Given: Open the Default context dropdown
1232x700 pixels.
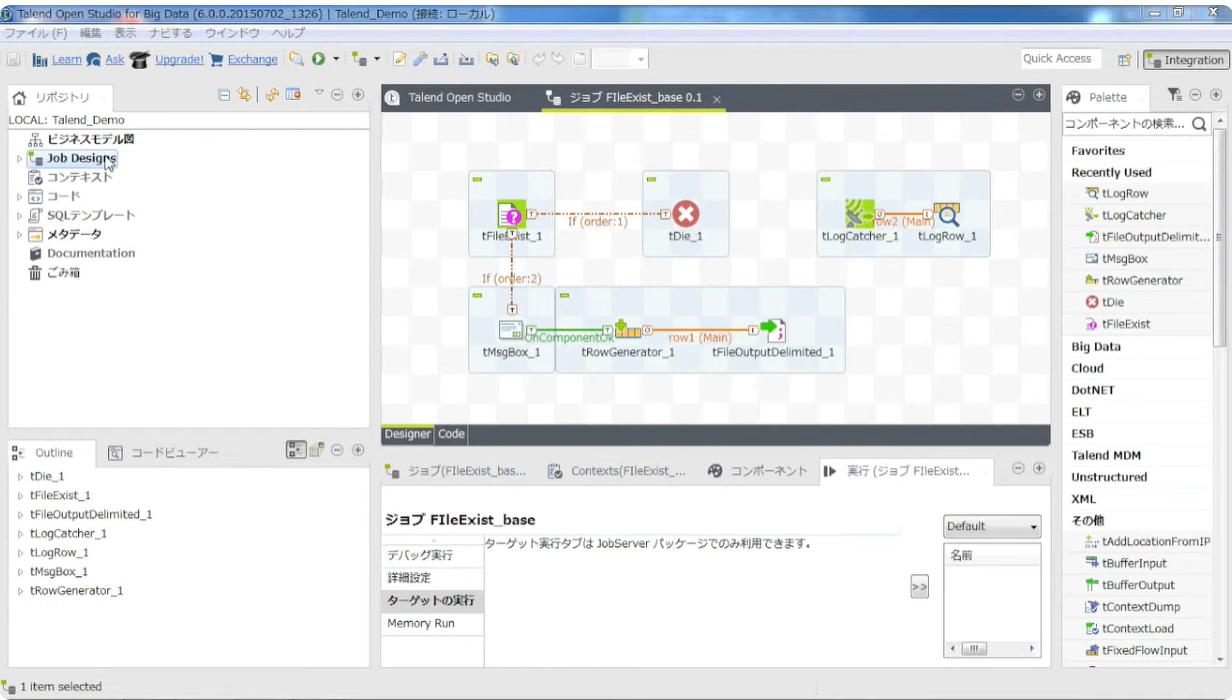Looking at the screenshot, I should tap(992, 526).
